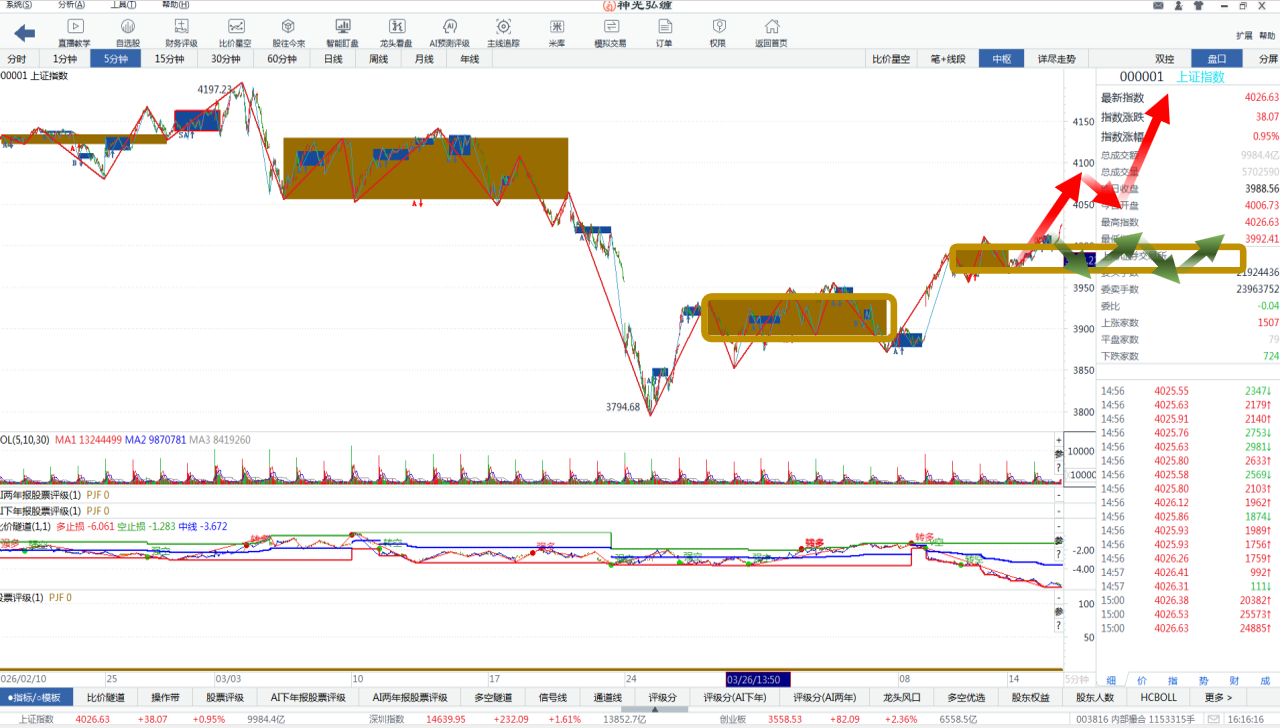Select the 日线 daily chart tab
The image size is (1280, 728).
click(333, 59)
